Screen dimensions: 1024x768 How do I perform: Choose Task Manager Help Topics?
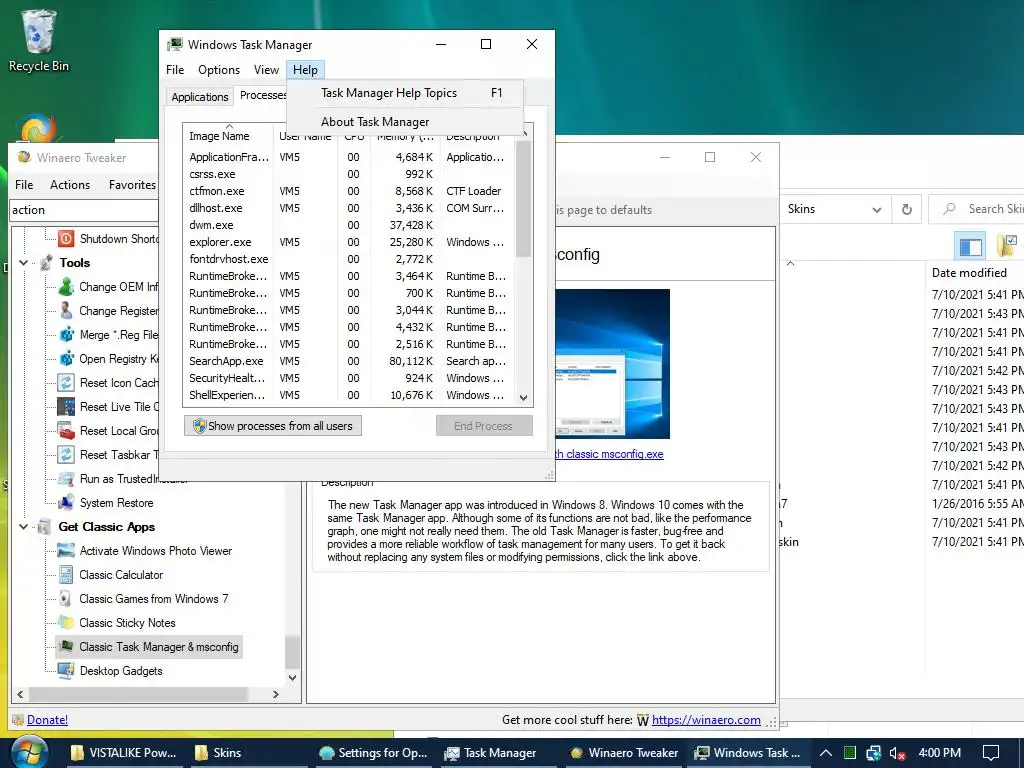[405, 93]
